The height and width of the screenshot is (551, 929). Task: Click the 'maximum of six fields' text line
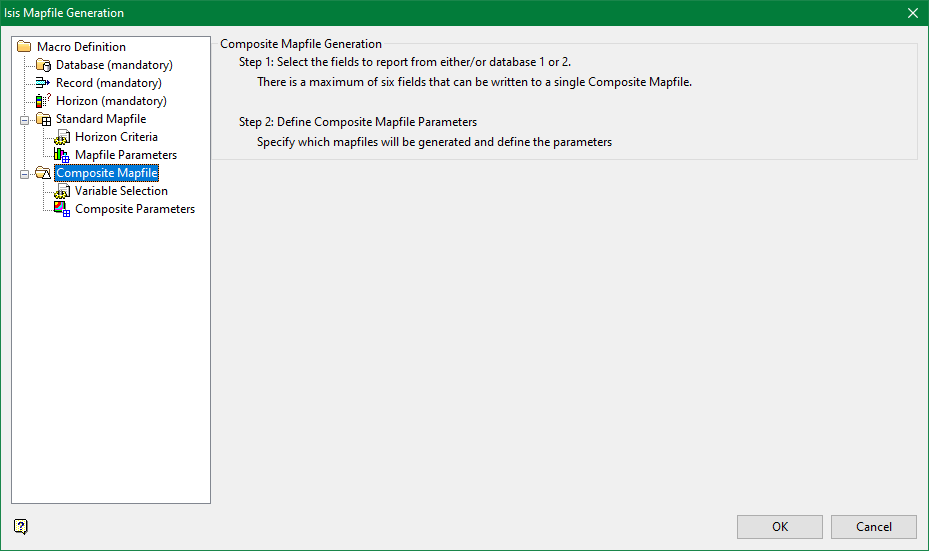(474, 82)
